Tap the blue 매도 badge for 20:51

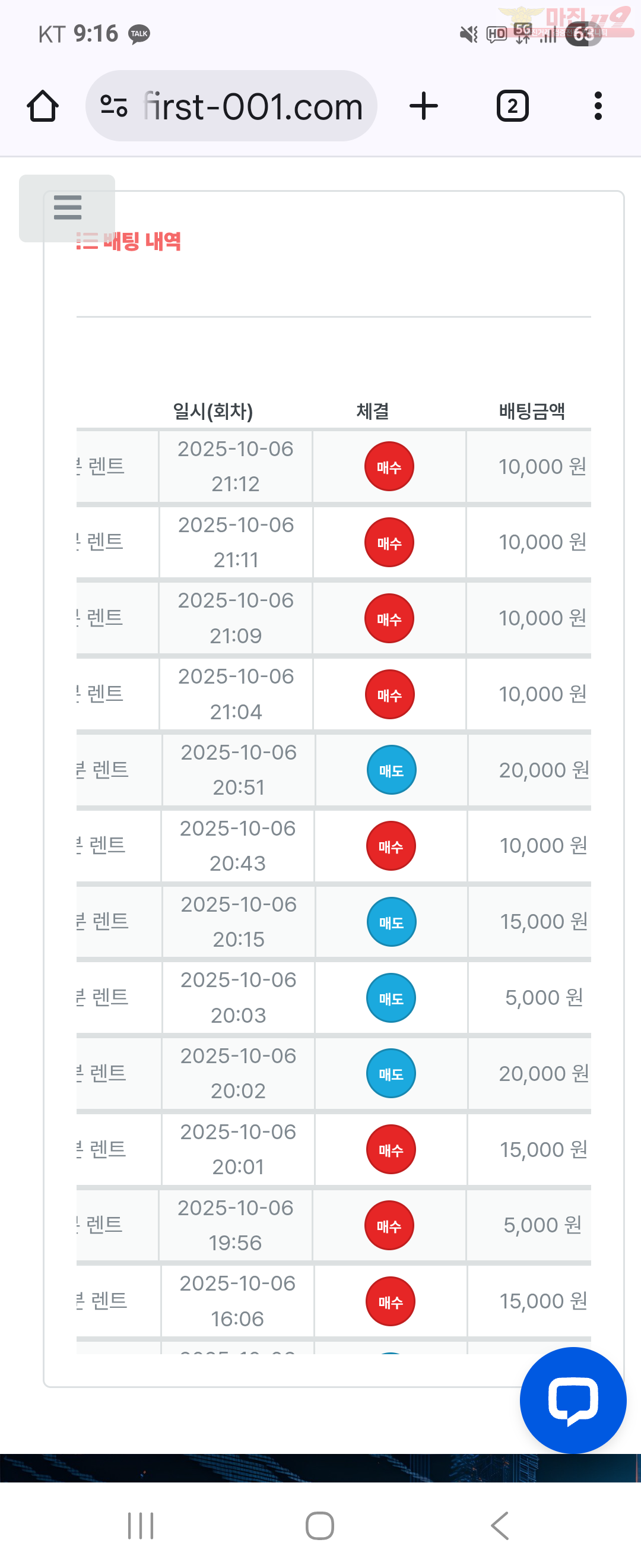point(392,770)
